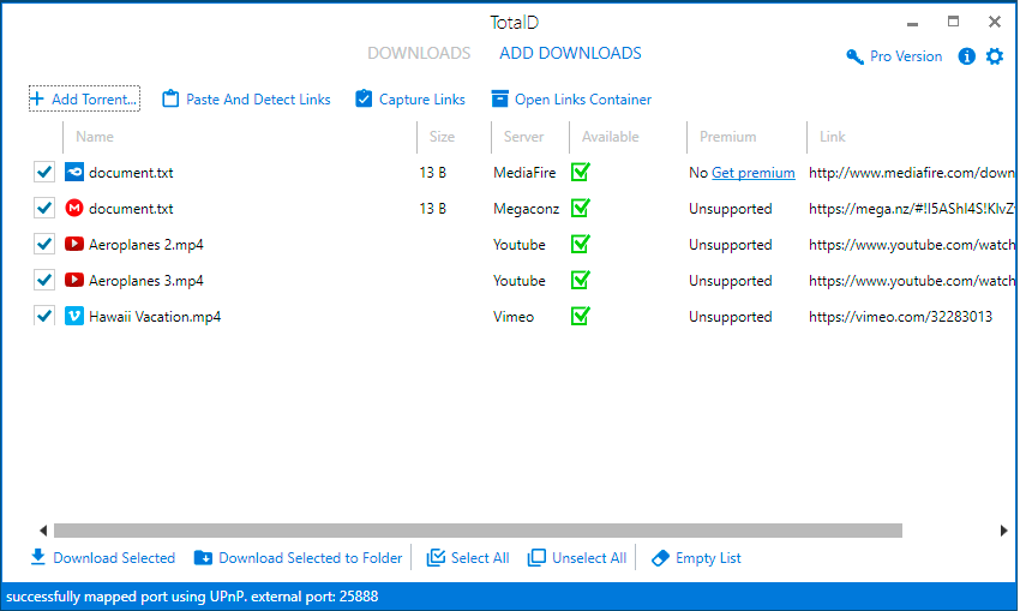This screenshot has height=611, width=1020.
Task: Deselect the Hawaii Vacation.mp4 checkbox
Action: tap(44, 316)
